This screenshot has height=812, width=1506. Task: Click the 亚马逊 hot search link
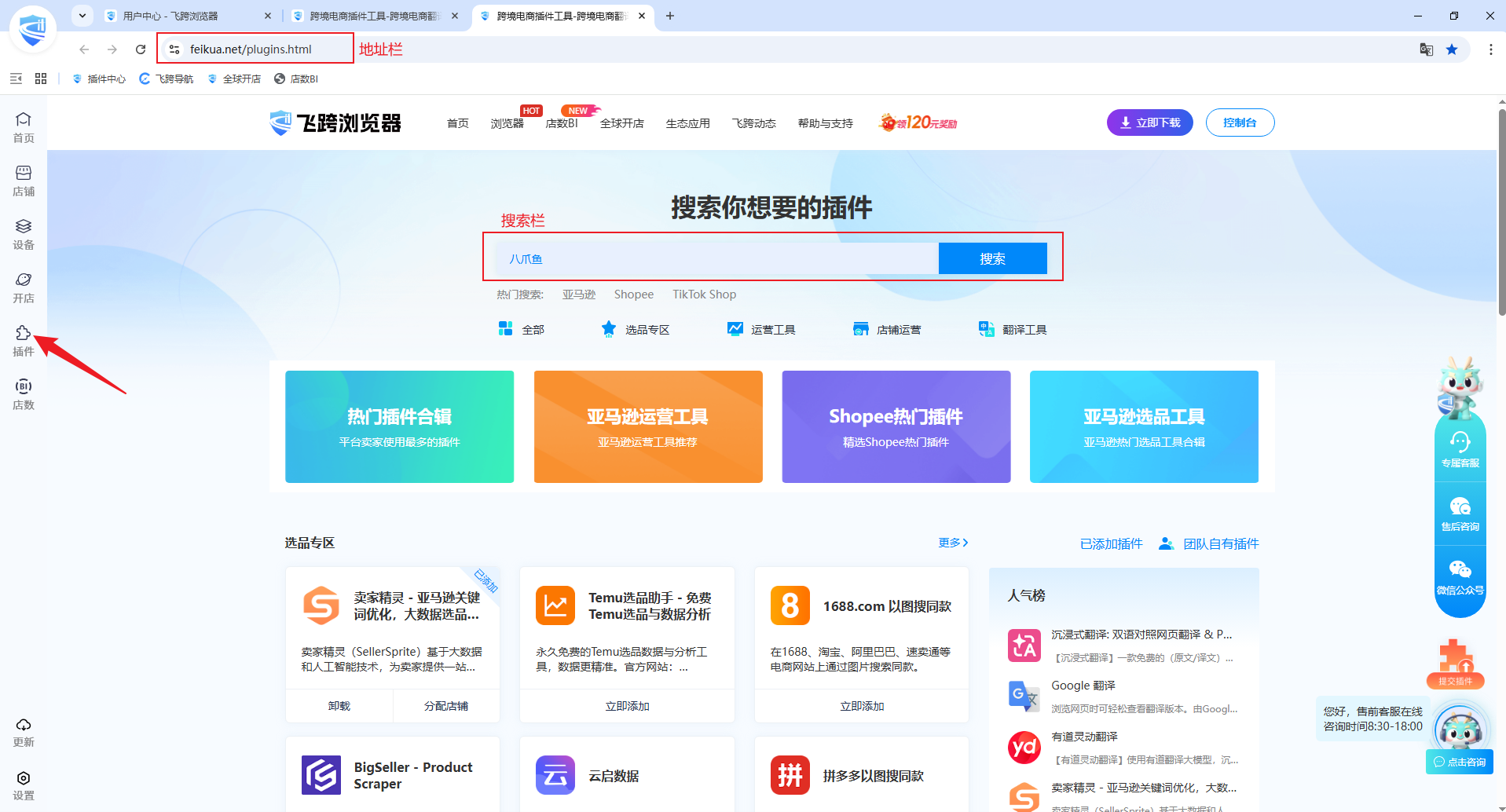(x=579, y=294)
